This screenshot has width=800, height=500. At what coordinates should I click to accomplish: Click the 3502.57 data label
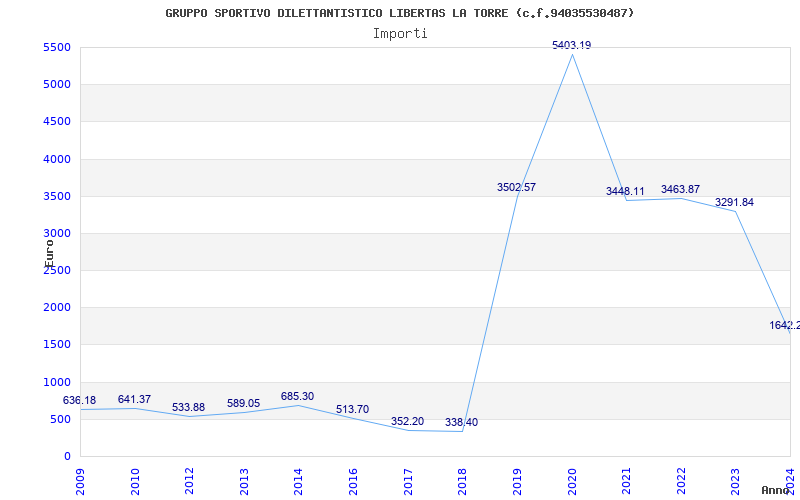tap(516, 187)
